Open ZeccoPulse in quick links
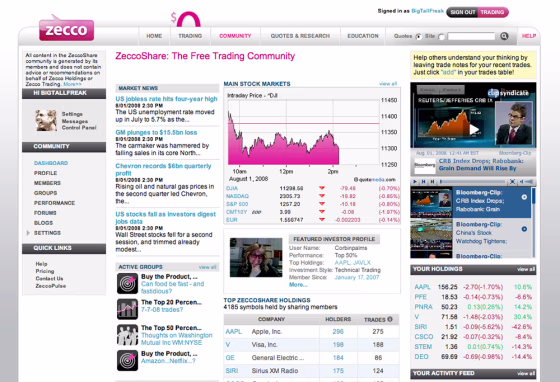The height and width of the screenshot is (382, 560). pos(50,286)
